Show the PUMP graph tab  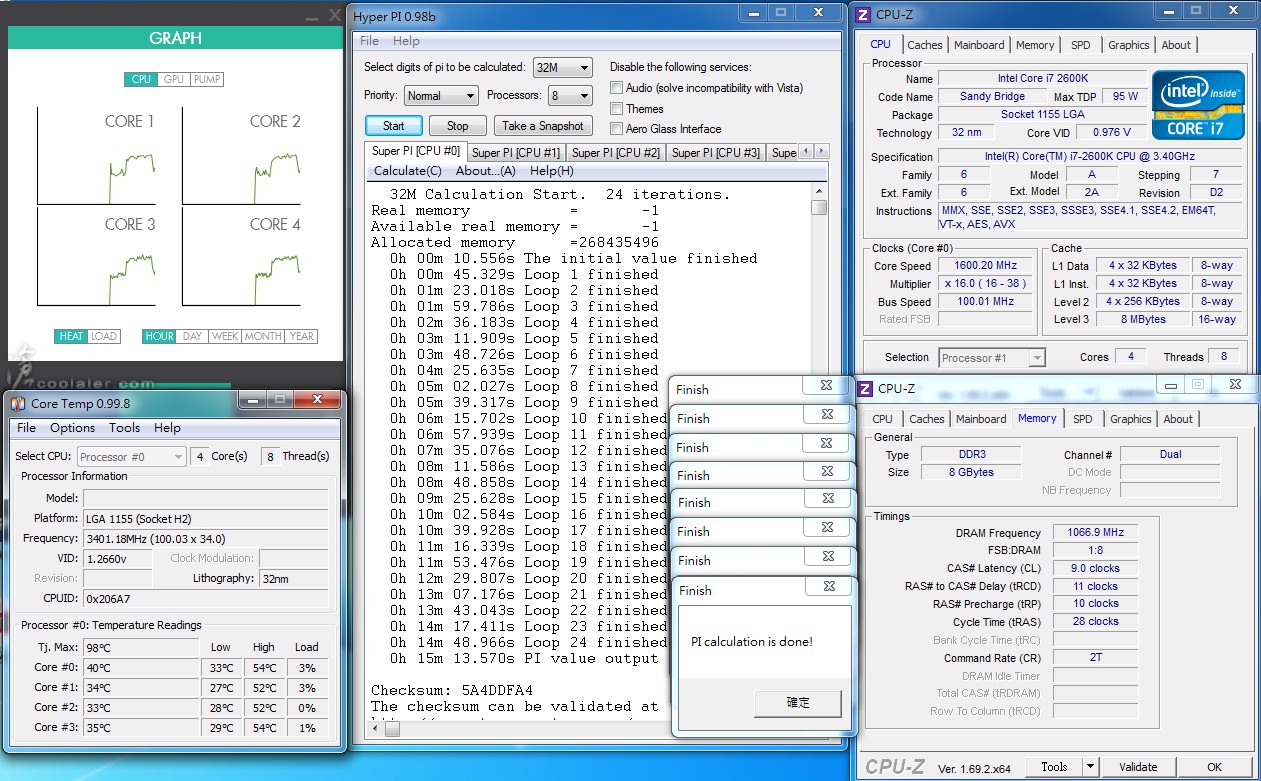(x=207, y=79)
